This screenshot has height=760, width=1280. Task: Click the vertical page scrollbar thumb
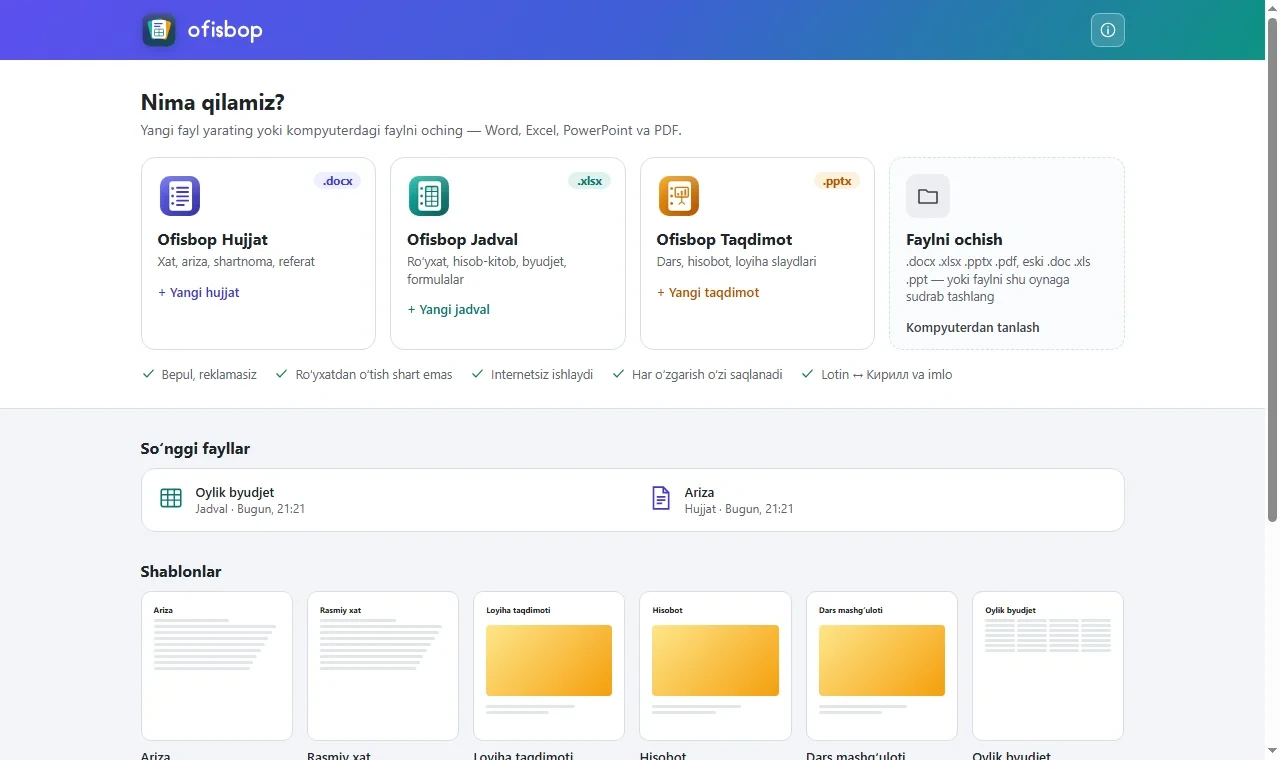point(1272,270)
